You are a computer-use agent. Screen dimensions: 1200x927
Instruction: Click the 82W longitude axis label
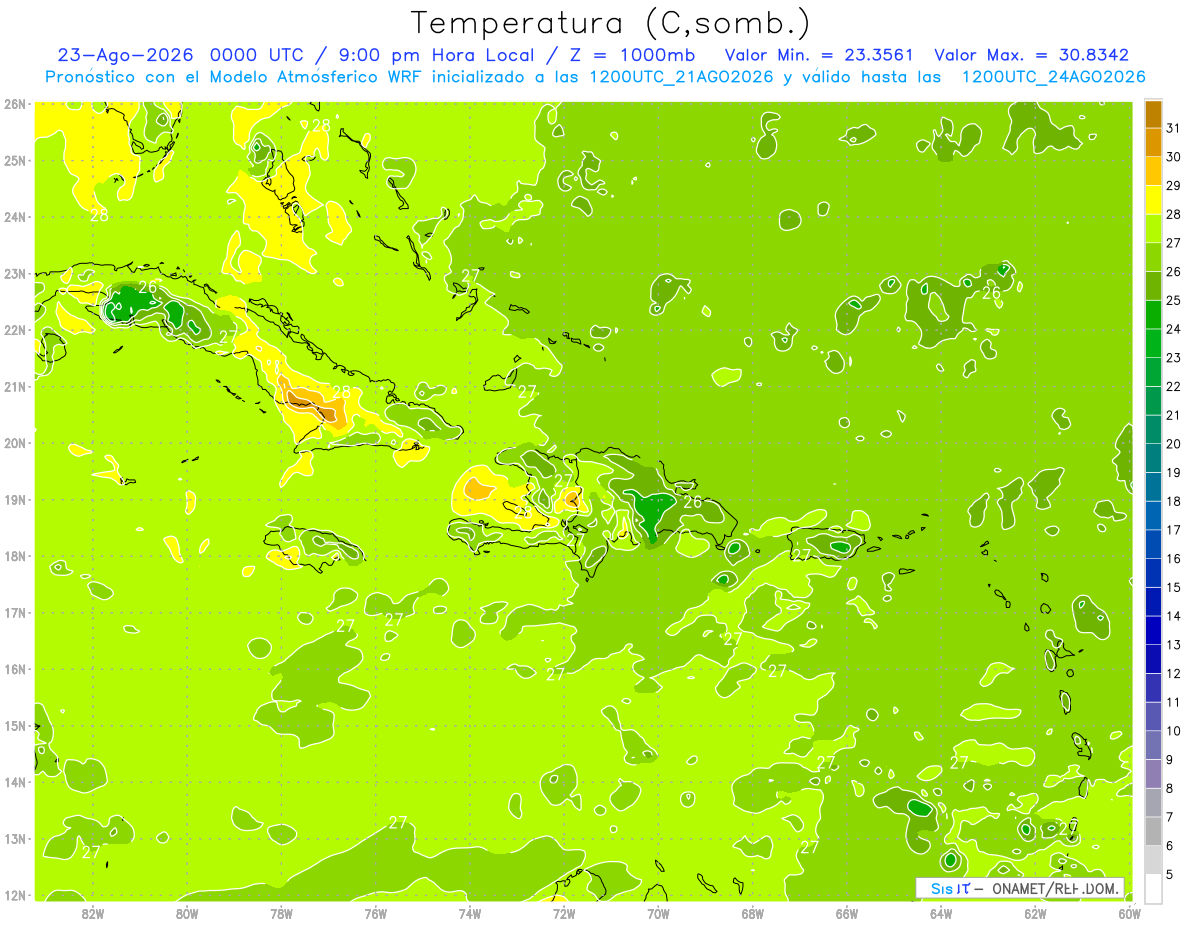tap(93, 913)
